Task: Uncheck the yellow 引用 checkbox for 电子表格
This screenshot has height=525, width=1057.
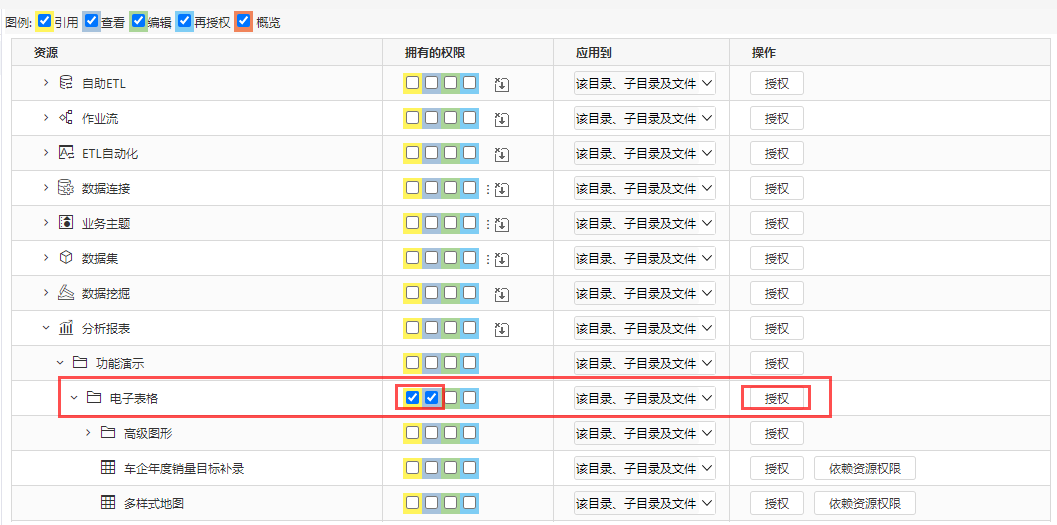Action: (x=413, y=398)
